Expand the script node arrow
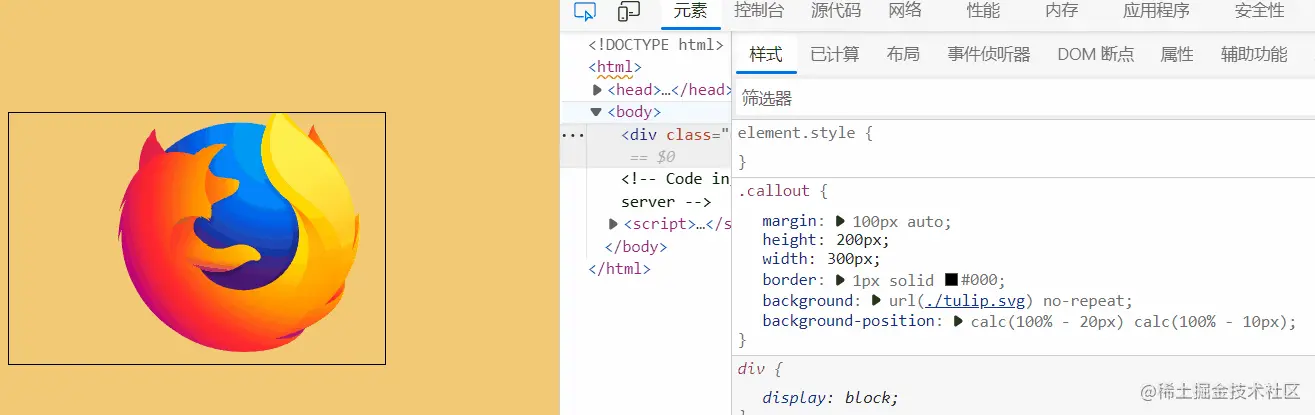The width and height of the screenshot is (1315, 415). [615, 224]
